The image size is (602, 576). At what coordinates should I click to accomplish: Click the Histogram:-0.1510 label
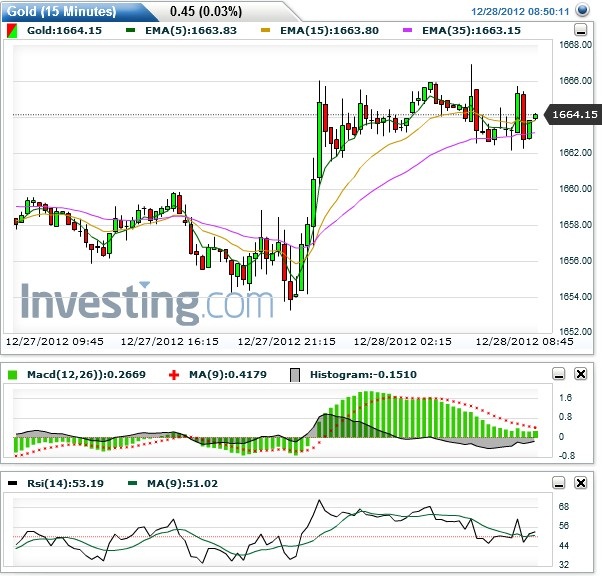[363, 374]
